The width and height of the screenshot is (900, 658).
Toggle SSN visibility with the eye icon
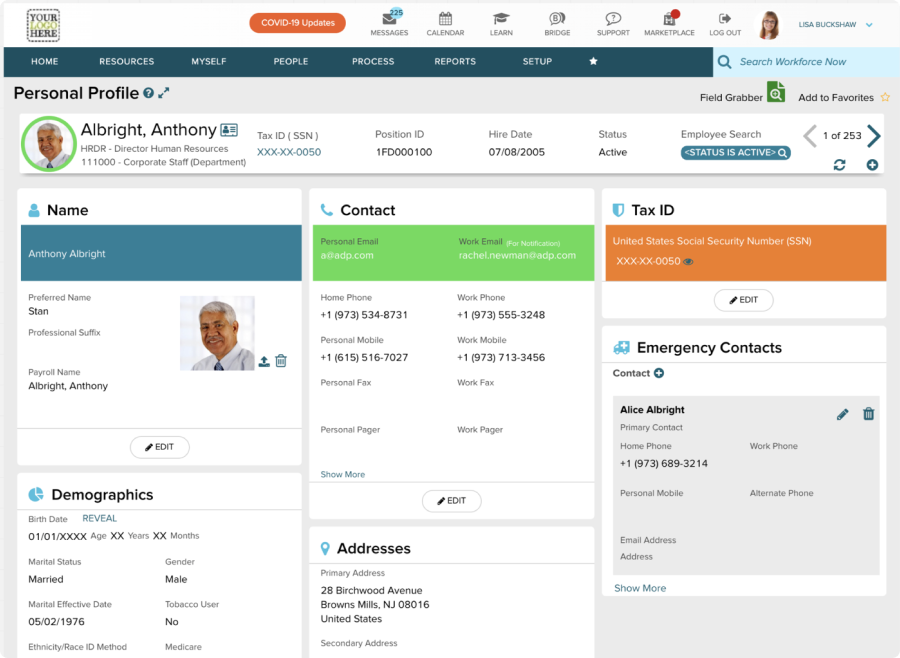pos(688,262)
